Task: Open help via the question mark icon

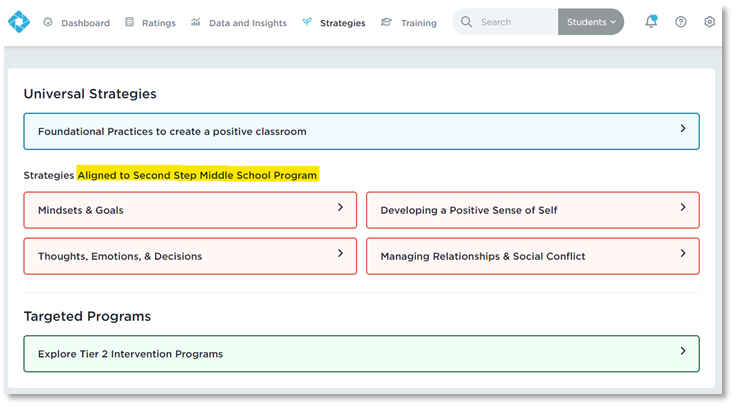Action: point(681,22)
